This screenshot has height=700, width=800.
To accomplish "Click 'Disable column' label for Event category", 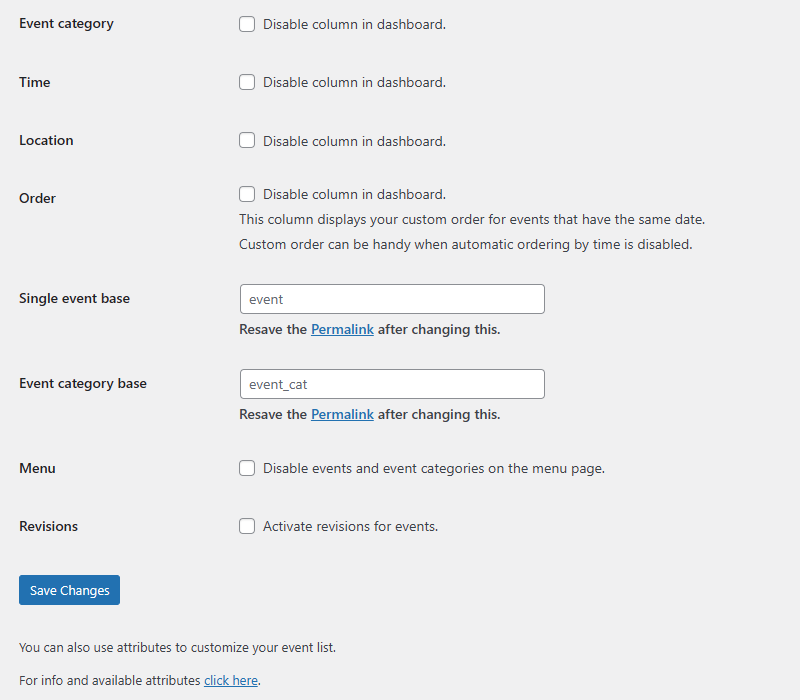I will 354,24.
